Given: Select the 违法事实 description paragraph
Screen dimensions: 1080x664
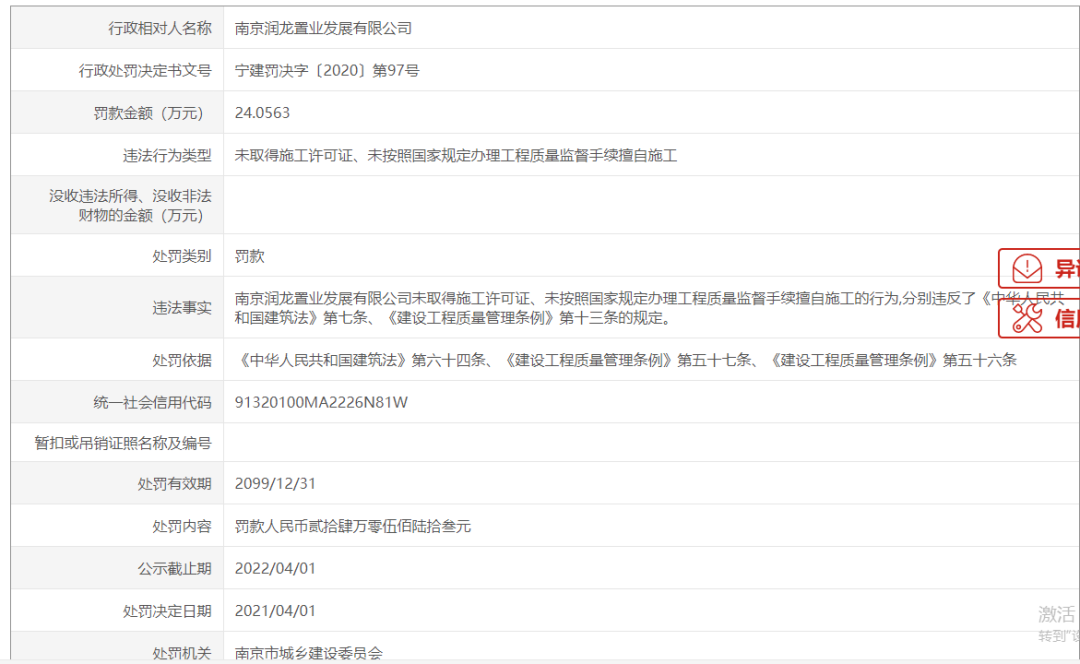Looking at the screenshot, I should point(650,308).
